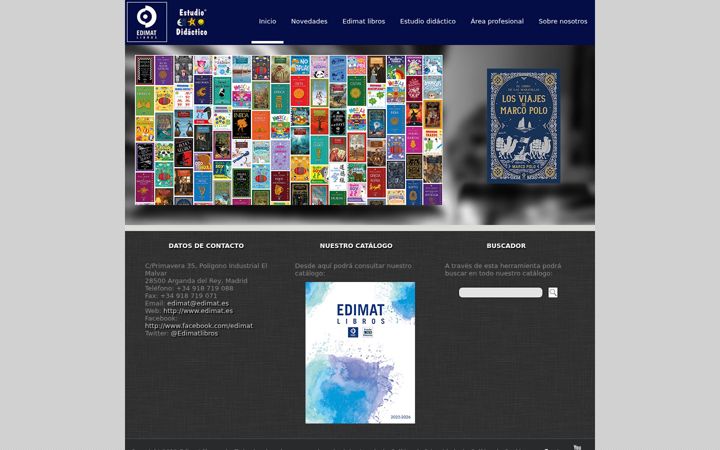The width and height of the screenshot is (720, 450).
Task: Click the Teléfono +34 918 719 088 text
Action: (189, 288)
